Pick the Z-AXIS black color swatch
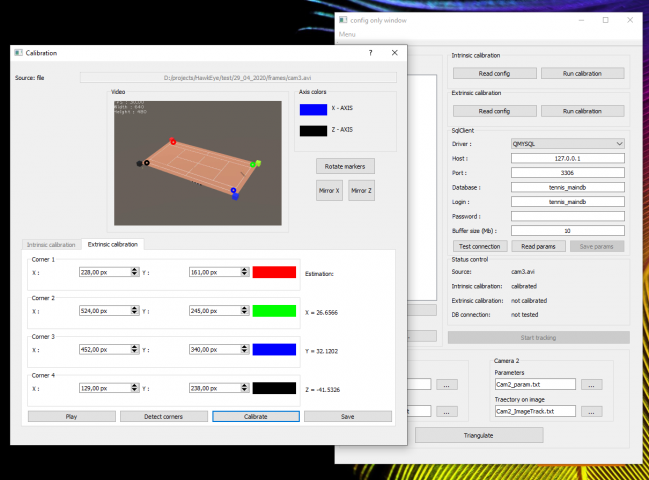This screenshot has width=649, height=480. (313, 131)
